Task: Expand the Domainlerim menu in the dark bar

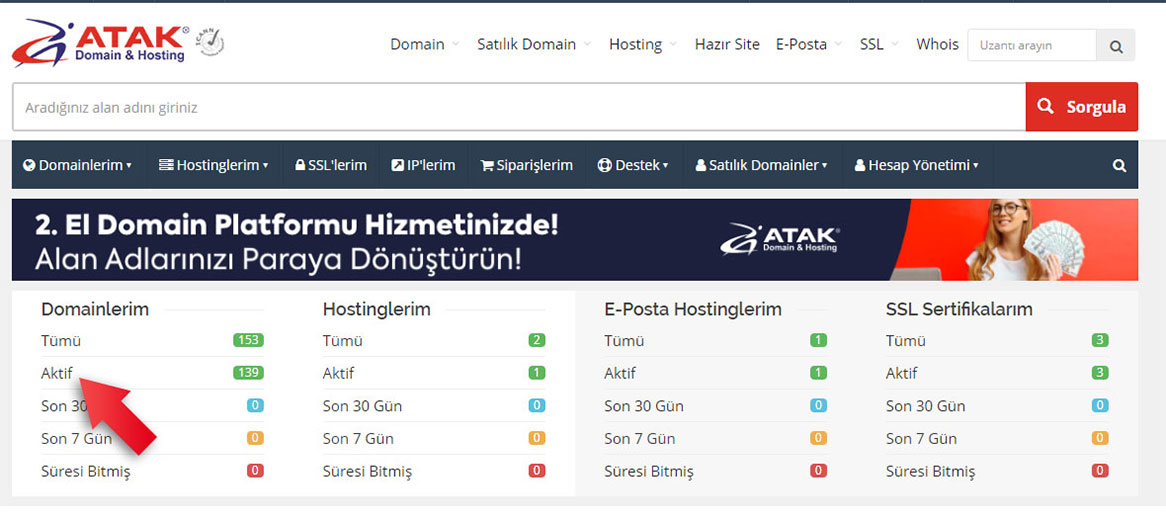Action: pos(77,165)
